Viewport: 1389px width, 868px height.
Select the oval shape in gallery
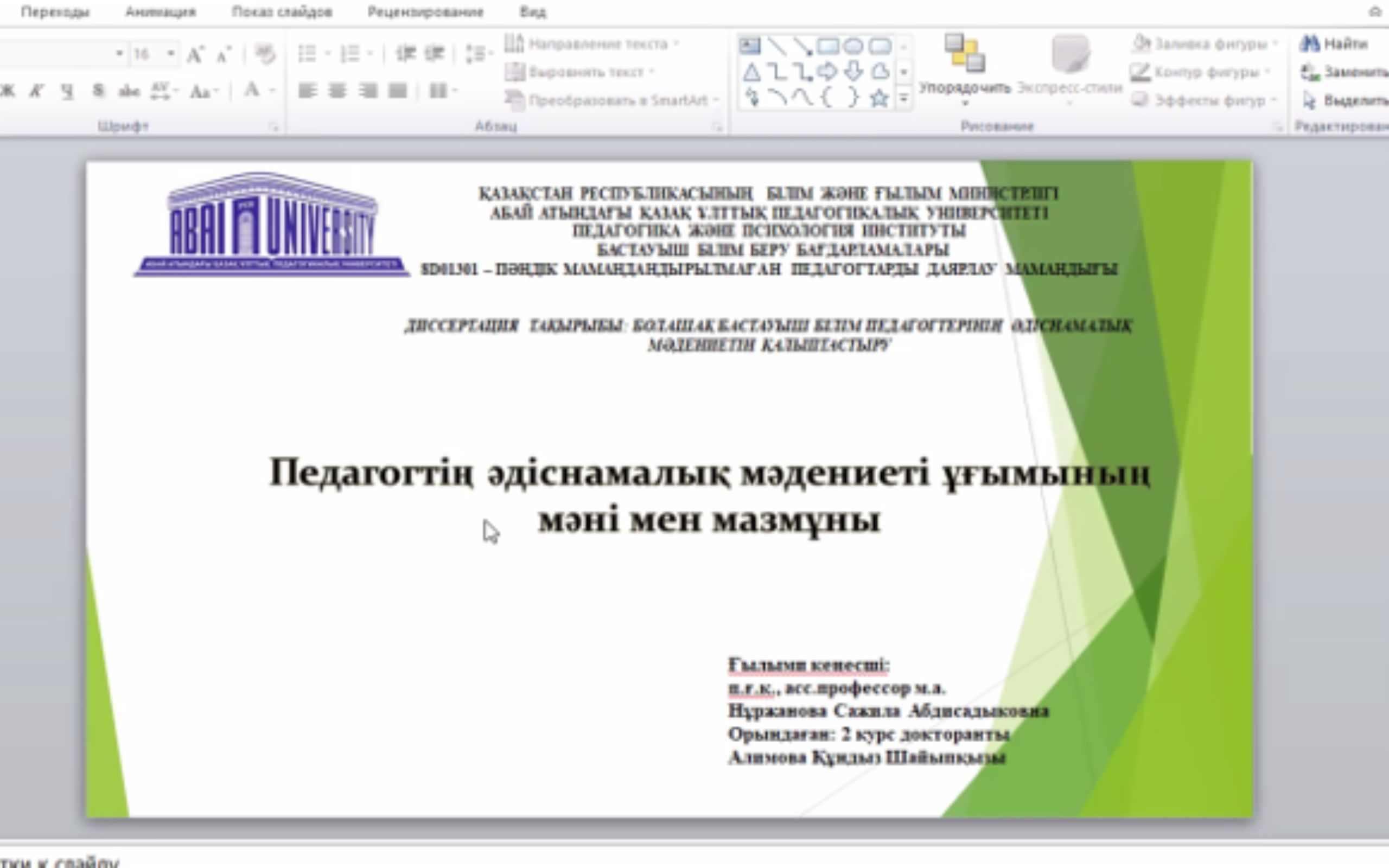pyautogui.click(x=853, y=46)
